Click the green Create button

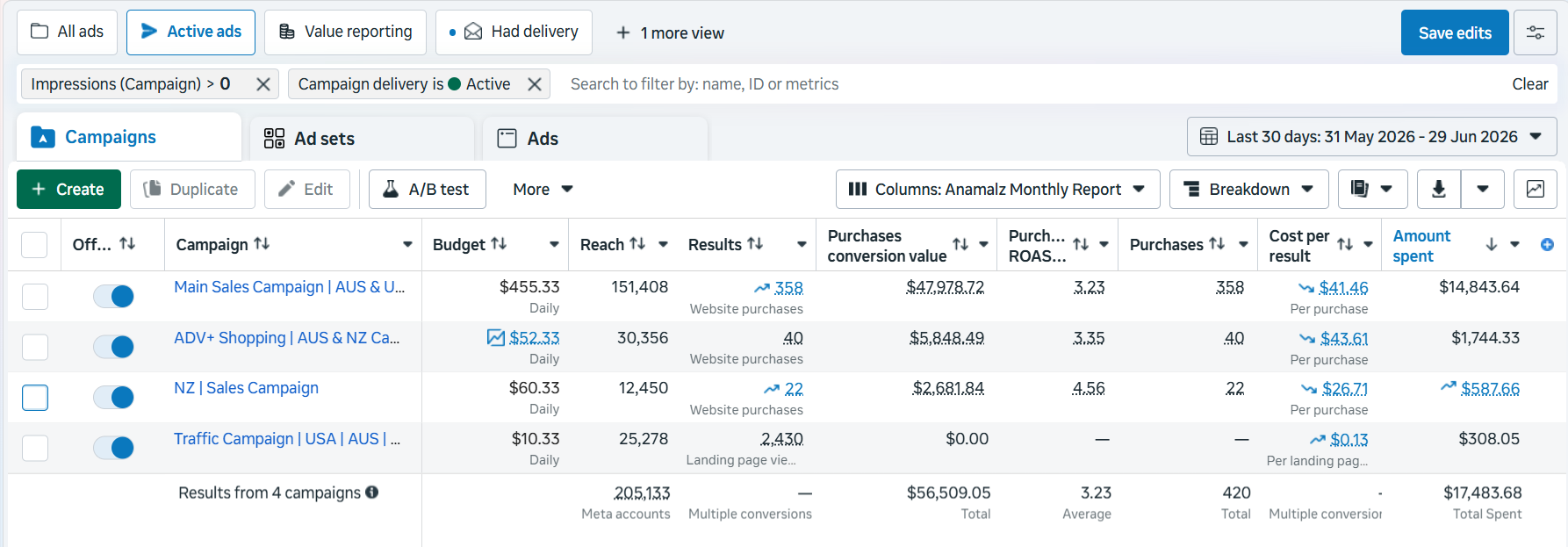(68, 190)
